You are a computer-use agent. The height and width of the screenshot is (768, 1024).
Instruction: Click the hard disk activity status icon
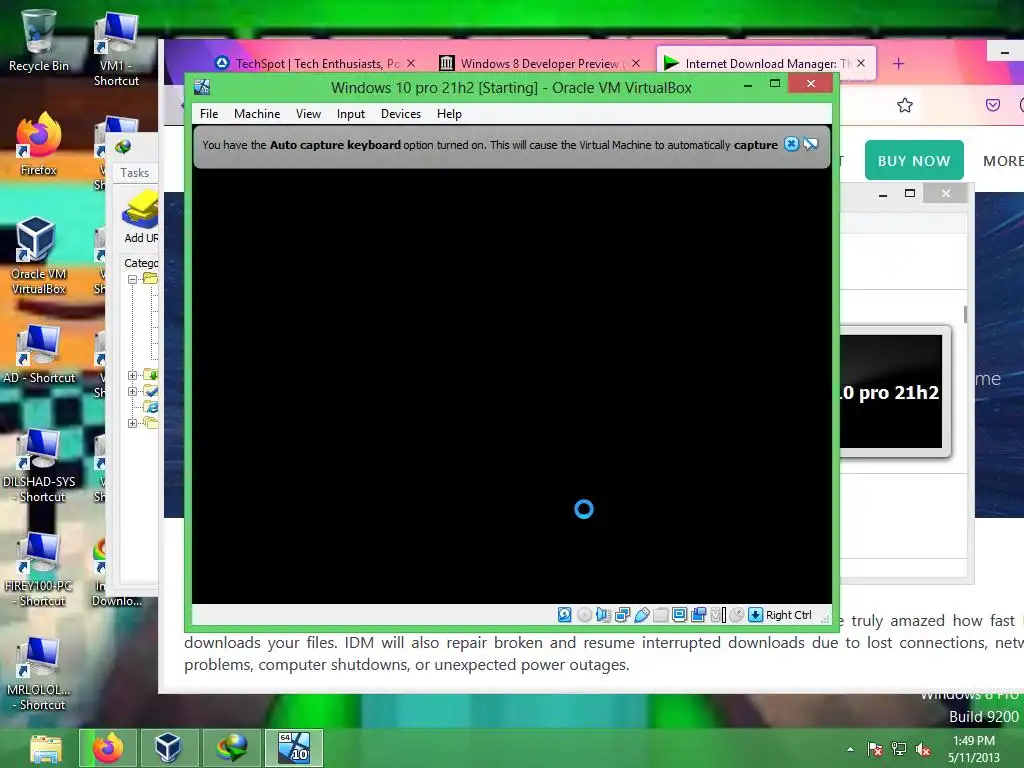tap(565, 615)
